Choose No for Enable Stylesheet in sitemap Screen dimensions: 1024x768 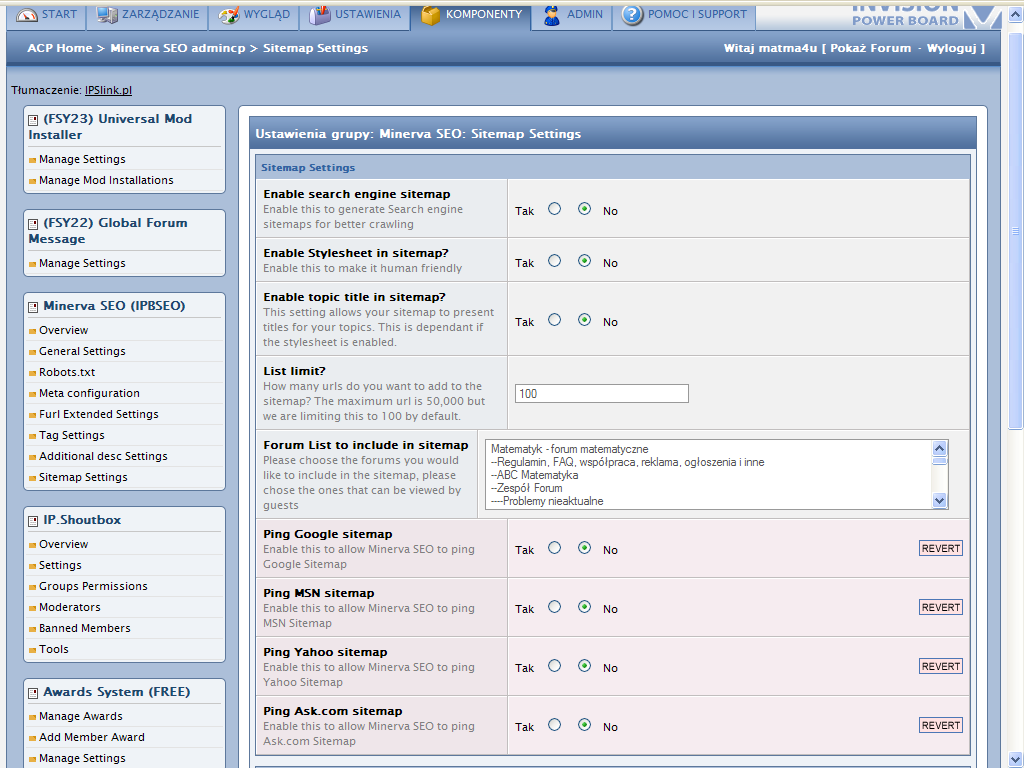[x=584, y=261]
